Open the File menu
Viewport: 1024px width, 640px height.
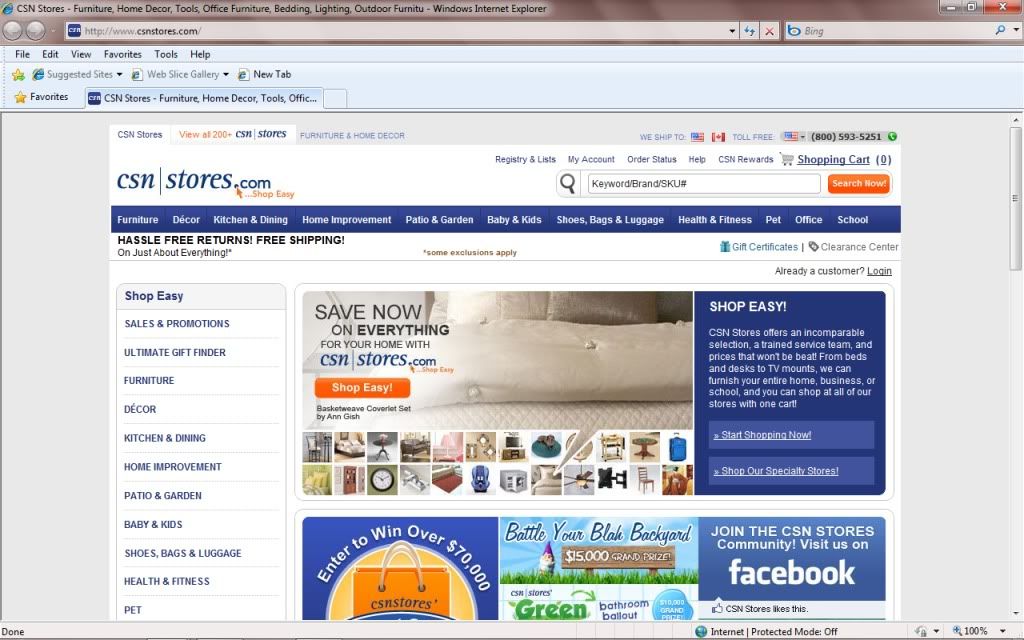coord(22,54)
